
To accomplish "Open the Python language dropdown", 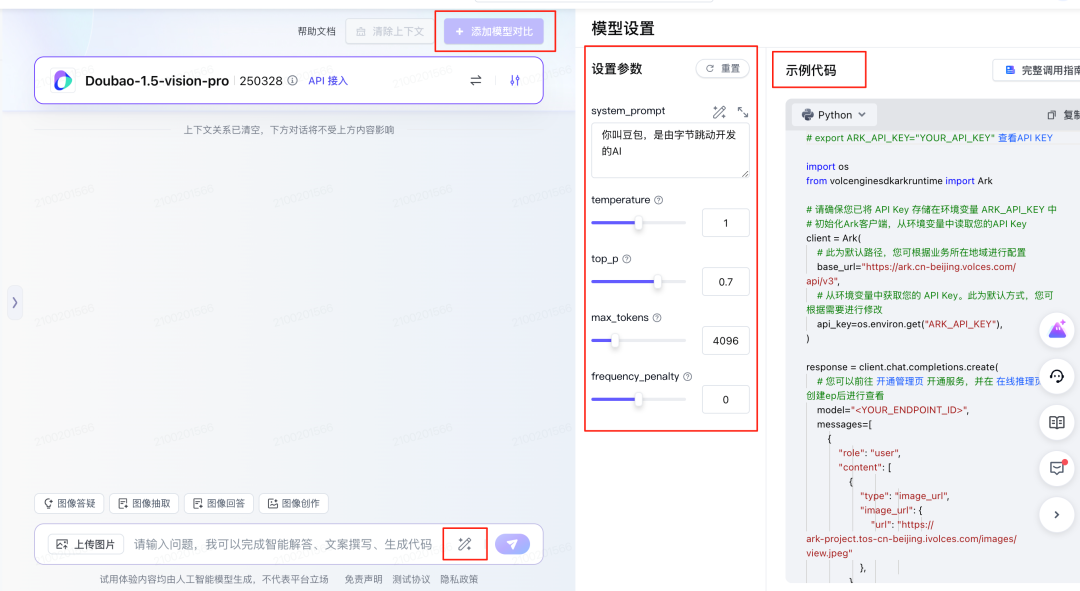I will click(x=833, y=115).
